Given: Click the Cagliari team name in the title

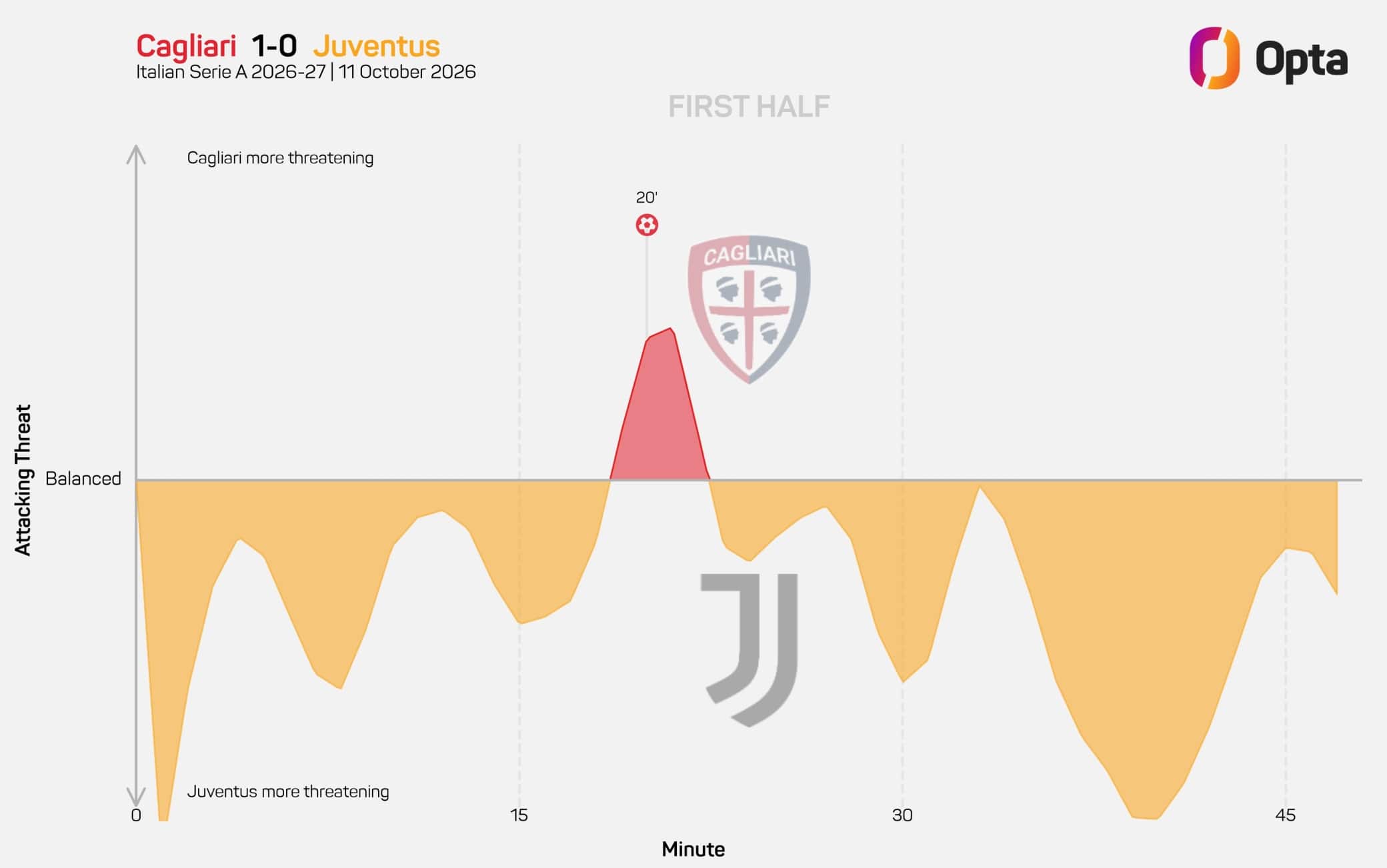Looking at the screenshot, I should point(186,46).
